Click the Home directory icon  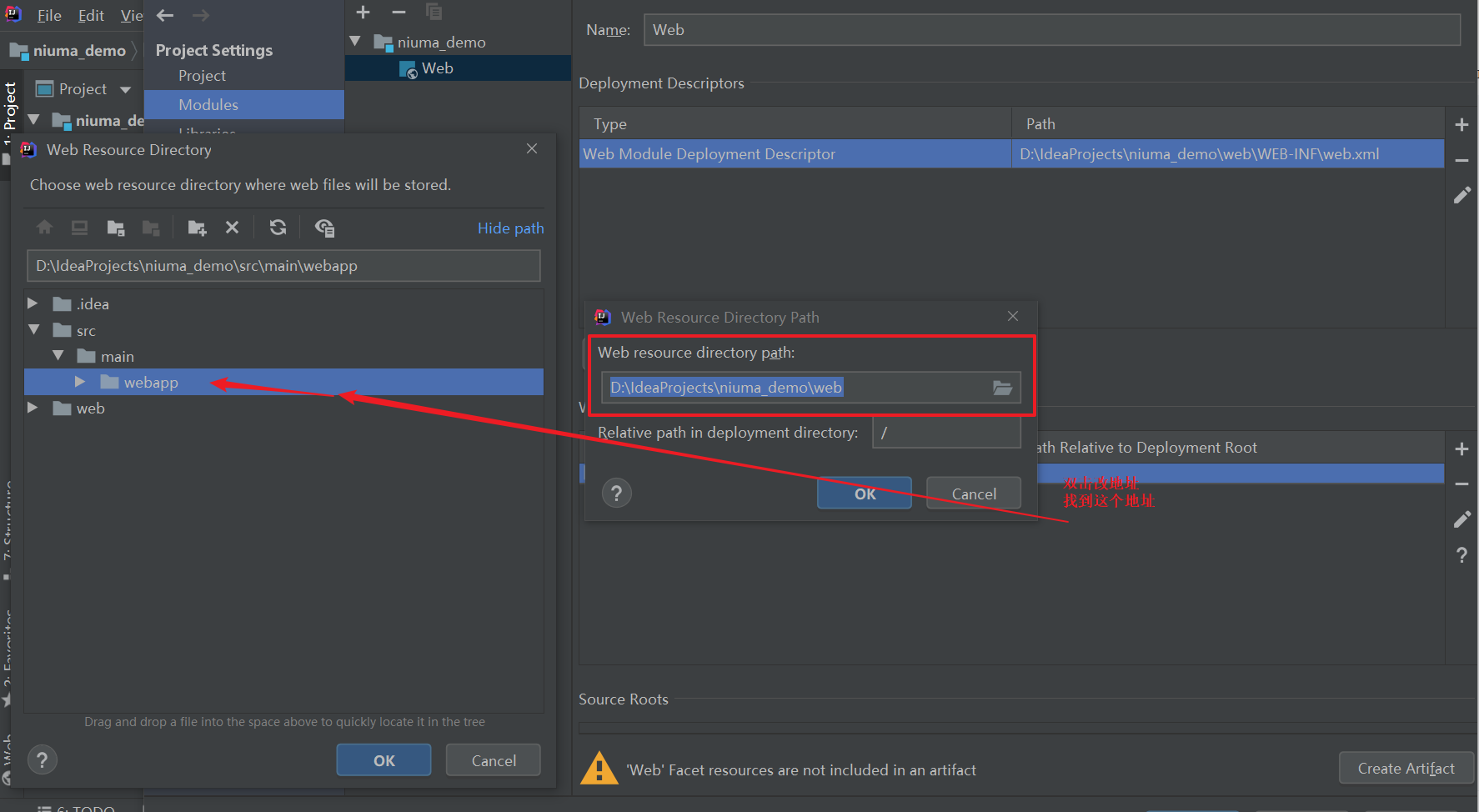pyautogui.click(x=44, y=228)
